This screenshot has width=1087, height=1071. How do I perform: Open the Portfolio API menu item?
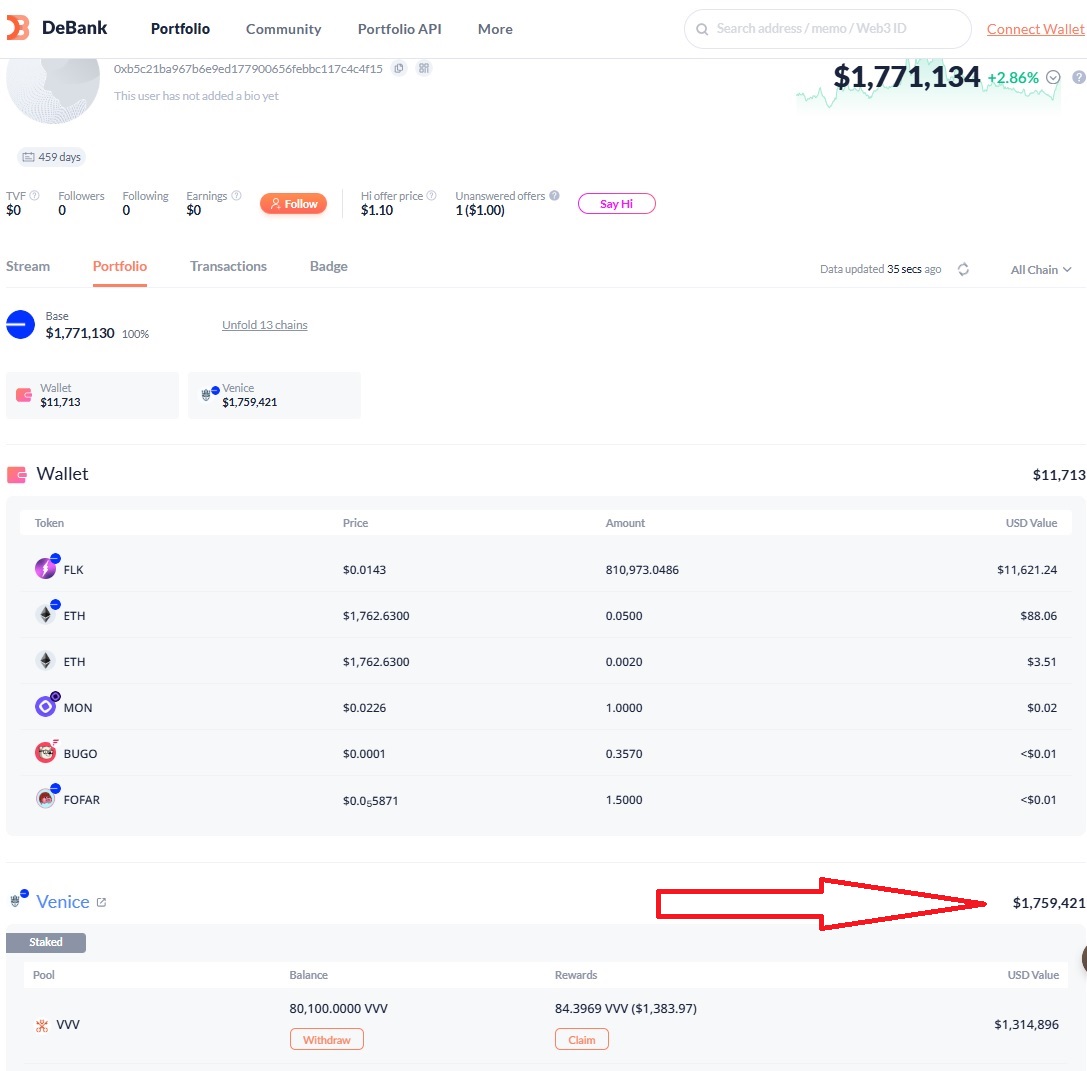pos(399,29)
